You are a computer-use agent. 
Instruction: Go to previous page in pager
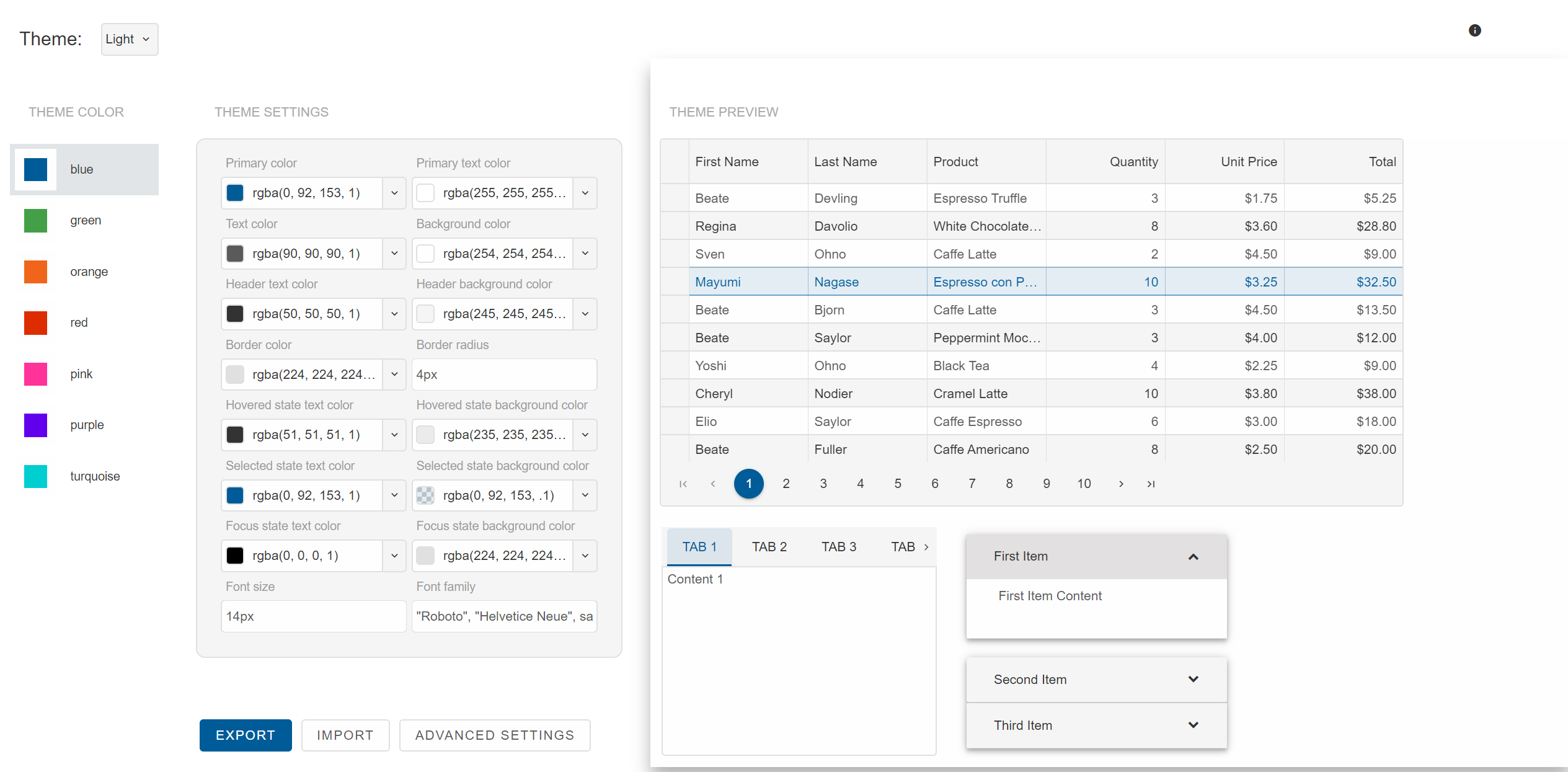point(713,484)
